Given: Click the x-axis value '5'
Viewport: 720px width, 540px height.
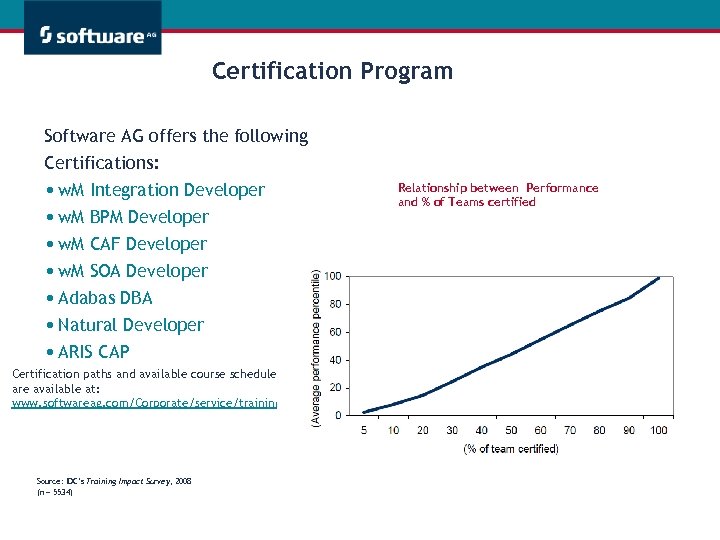Looking at the screenshot, I should tap(364, 430).
